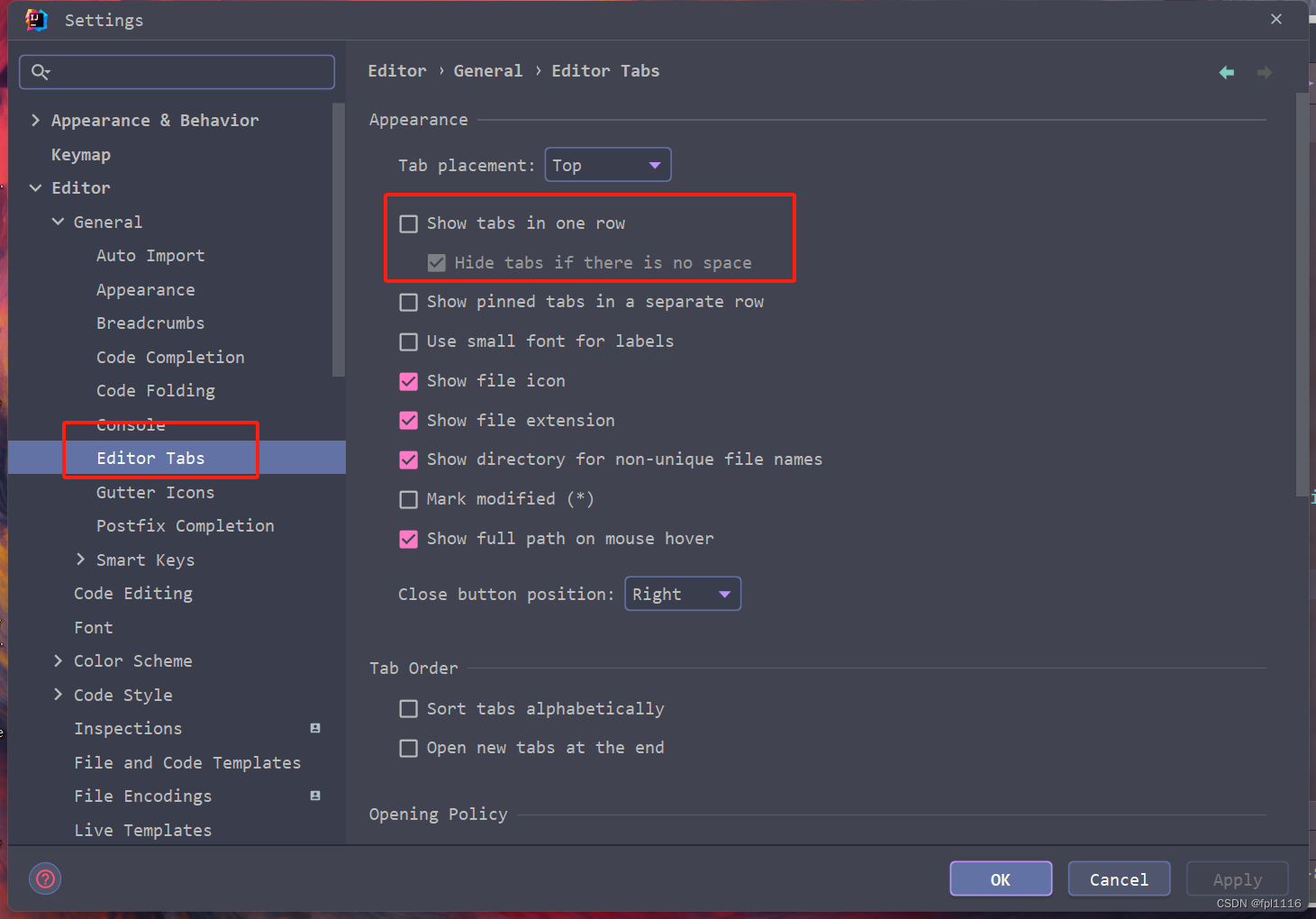Click the Cancel button

pyautogui.click(x=1119, y=878)
